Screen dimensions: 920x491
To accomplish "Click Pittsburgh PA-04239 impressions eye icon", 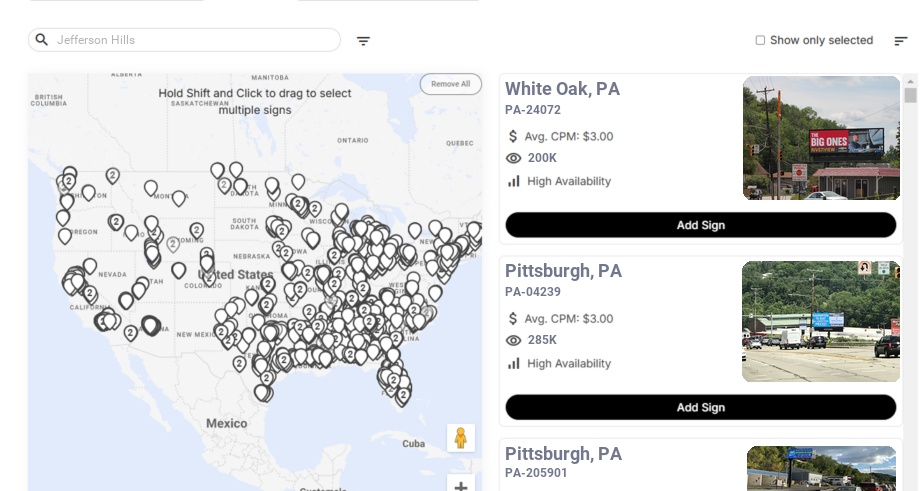I will [514, 340].
